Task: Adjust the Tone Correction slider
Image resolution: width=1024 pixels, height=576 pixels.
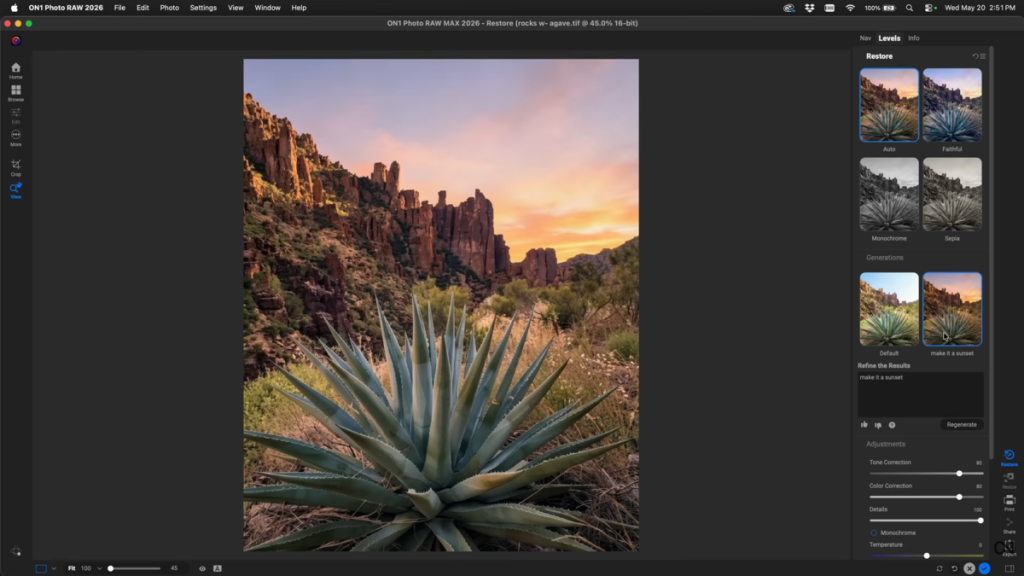Action: [x=926, y=473]
